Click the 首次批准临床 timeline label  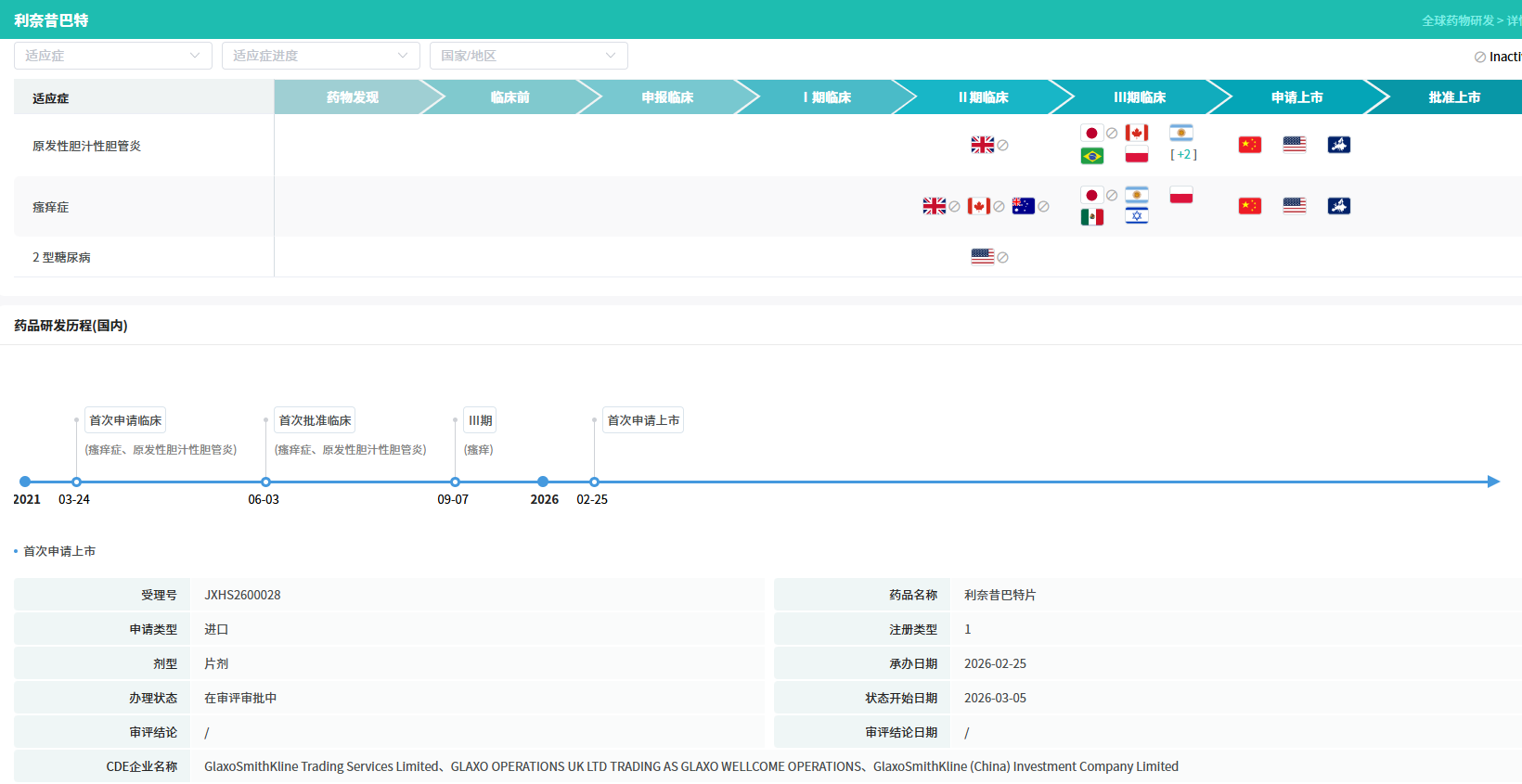pyautogui.click(x=315, y=420)
